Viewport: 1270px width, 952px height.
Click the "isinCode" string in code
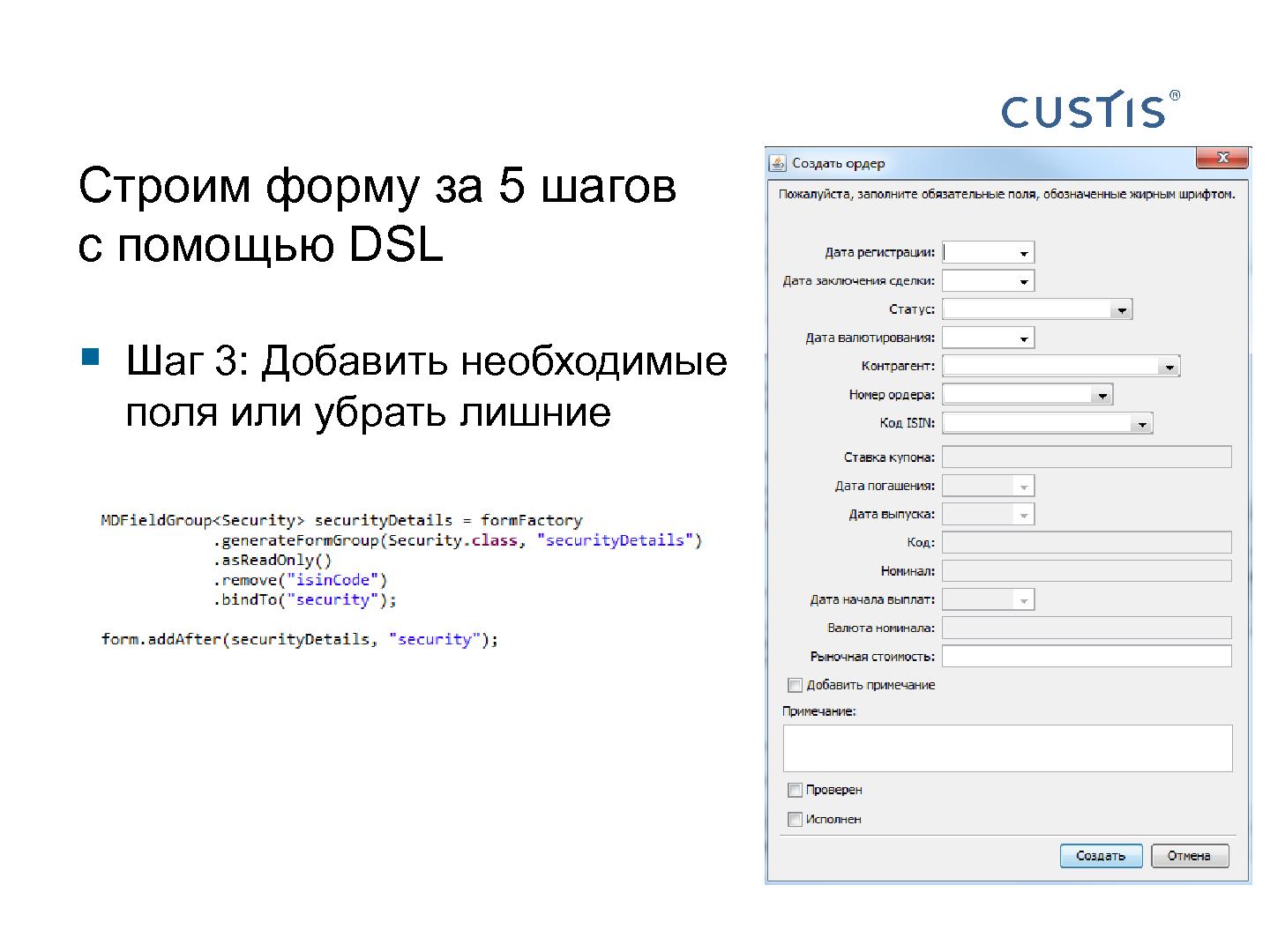pyautogui.click(x=333, y=580)
